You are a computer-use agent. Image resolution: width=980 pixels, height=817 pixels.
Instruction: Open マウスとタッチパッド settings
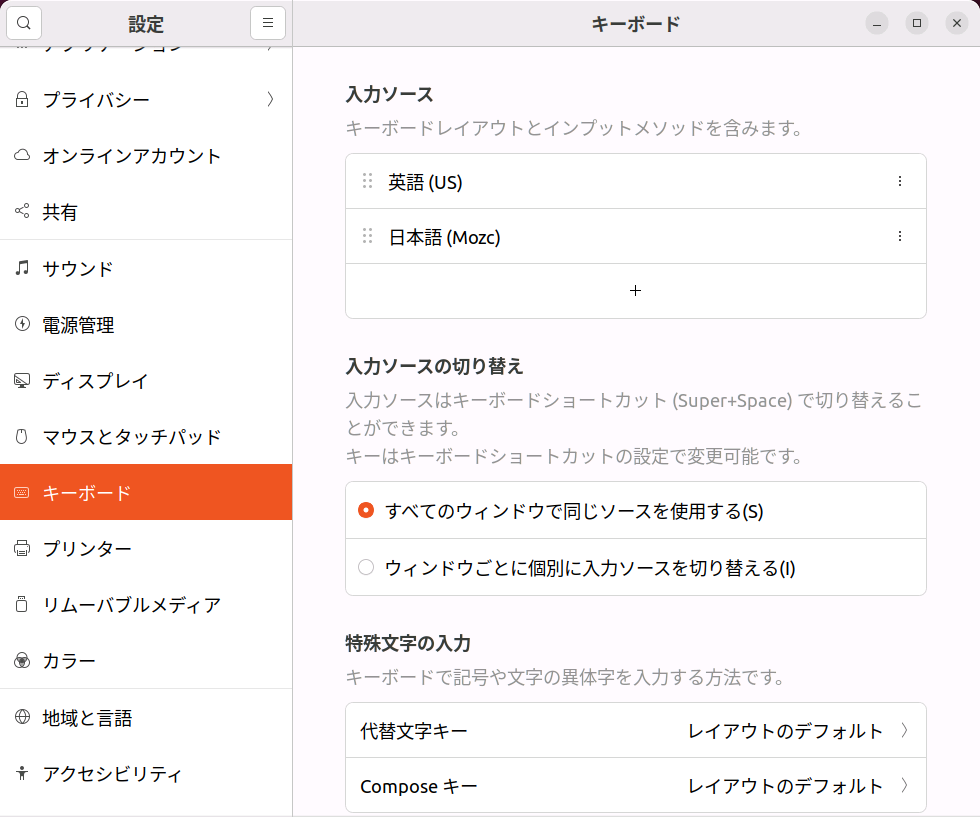pyautogui.click(x=146, y=436)
